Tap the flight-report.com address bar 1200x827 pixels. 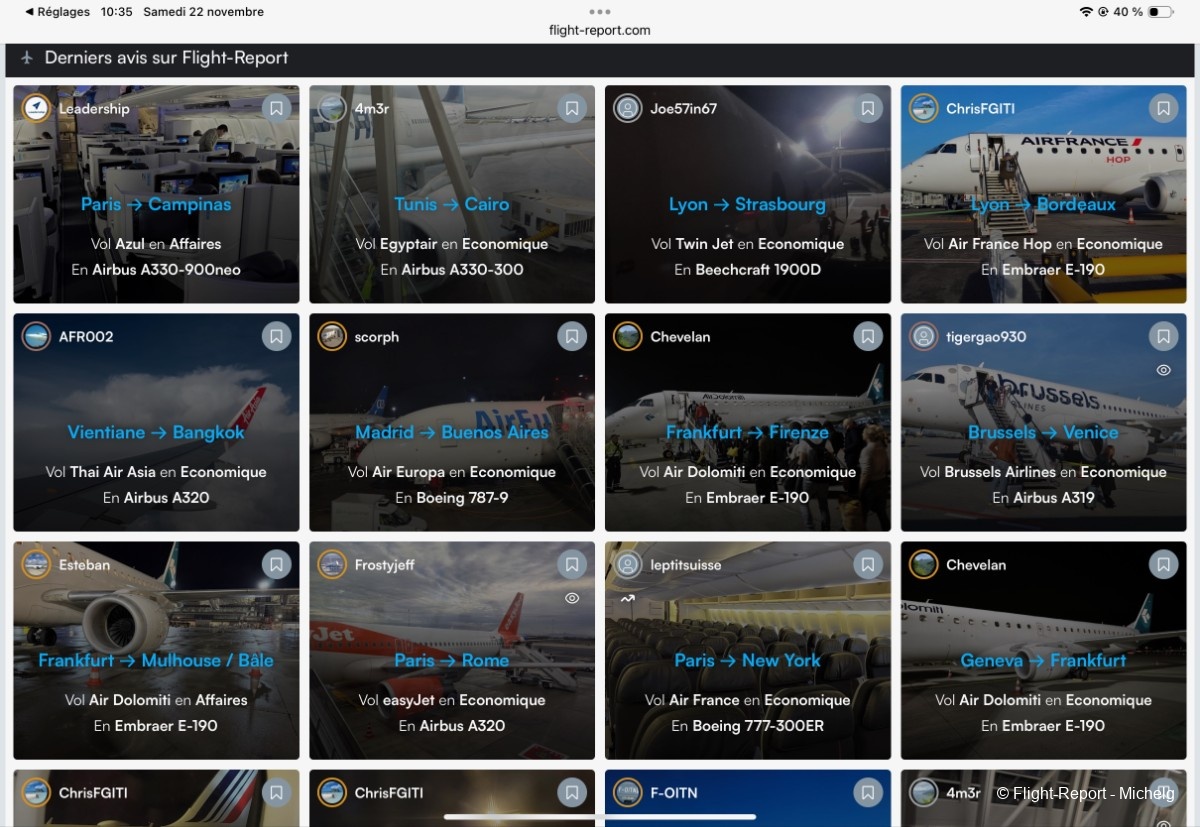600,30
